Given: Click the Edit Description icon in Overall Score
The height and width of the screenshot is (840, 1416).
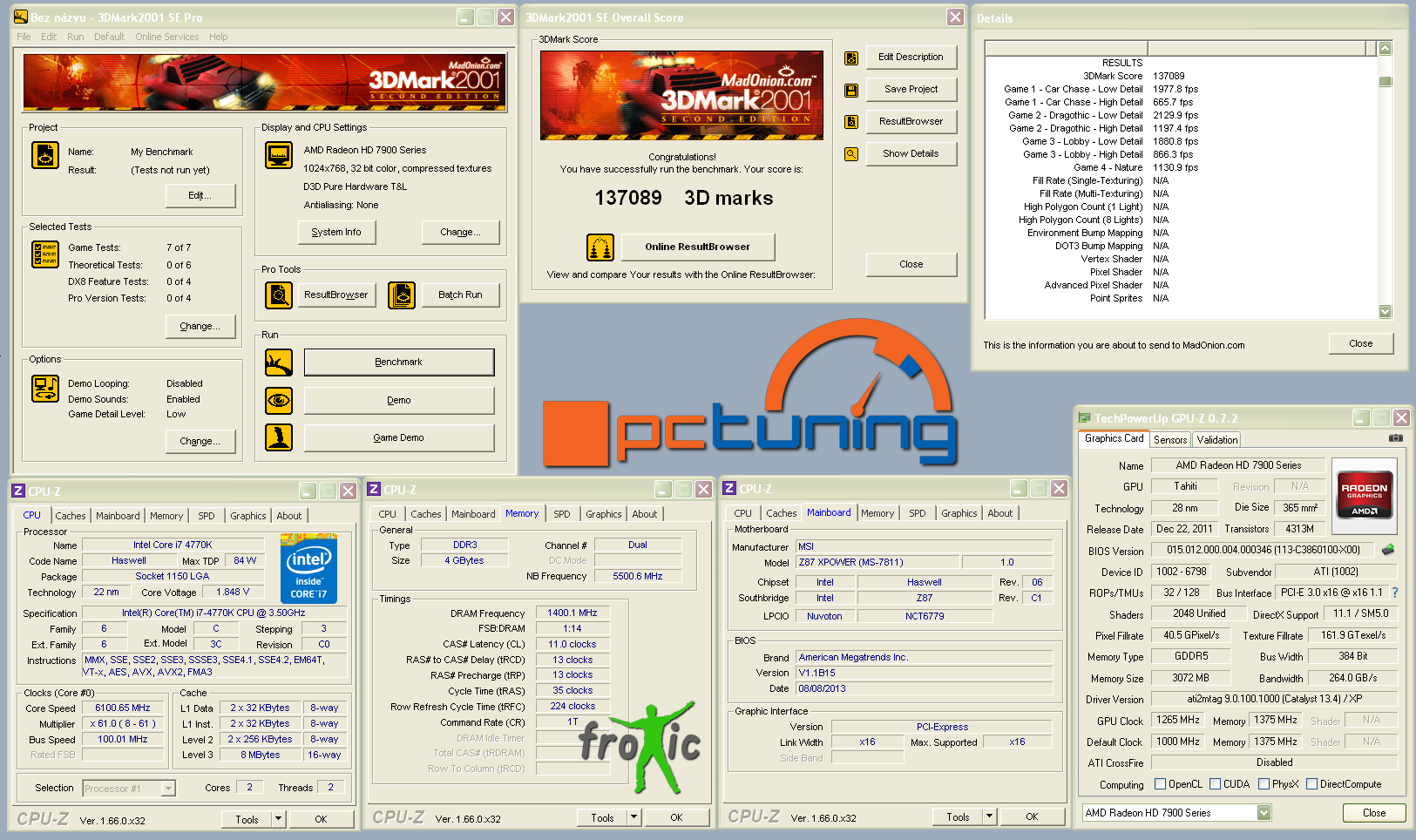Looking at the screenshot, I should point(851,58).
